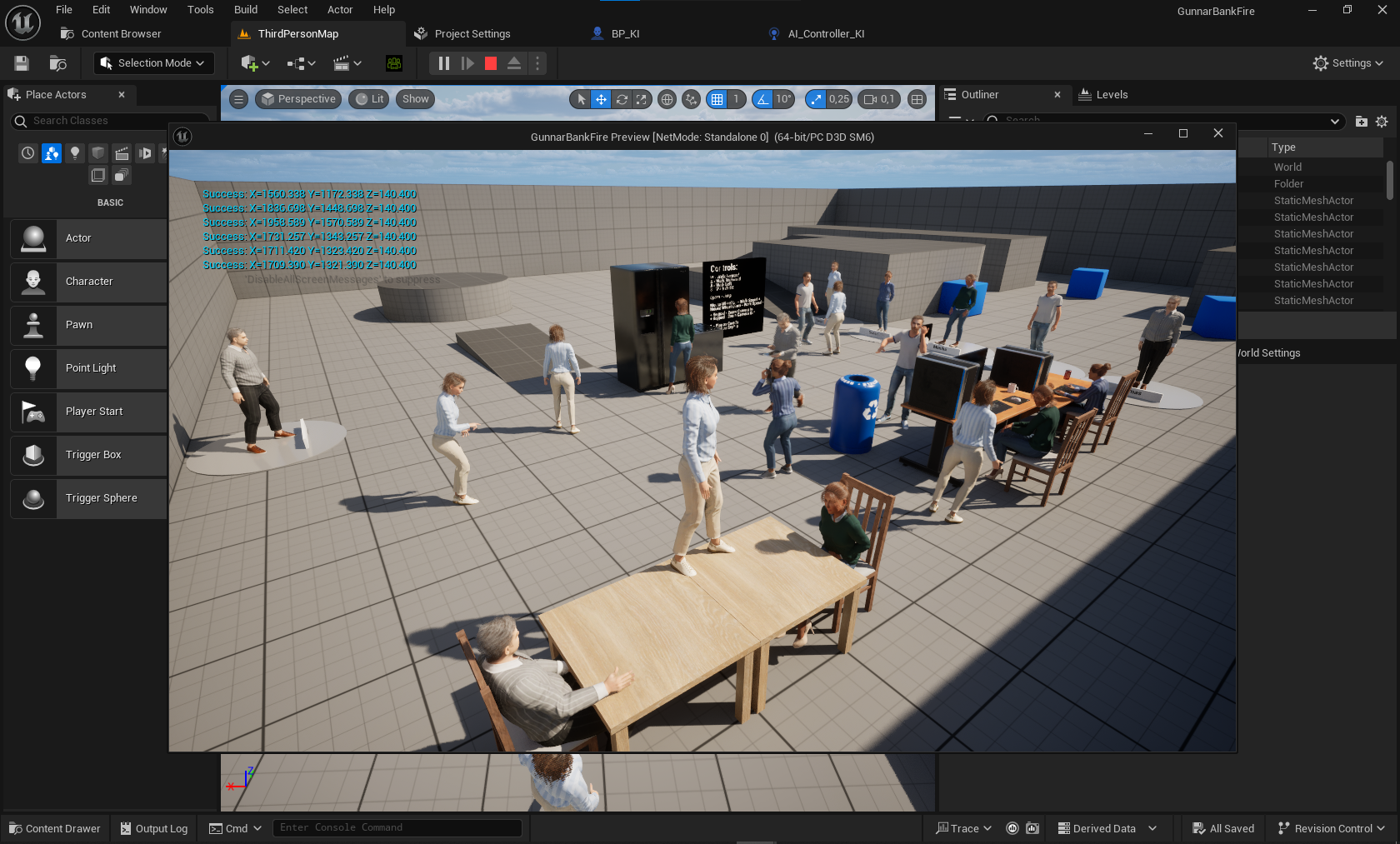
Task: Open the Build menu
Action: point(245,10)
